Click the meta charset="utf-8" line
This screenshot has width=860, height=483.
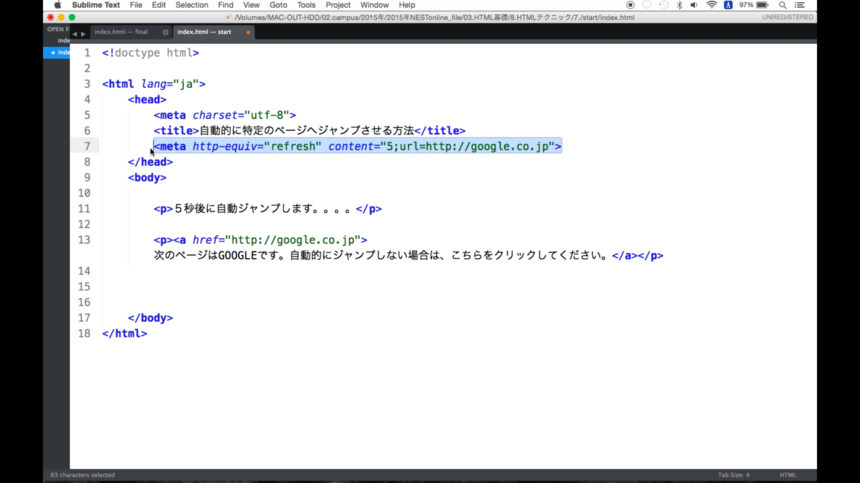[x=225, y=115]
